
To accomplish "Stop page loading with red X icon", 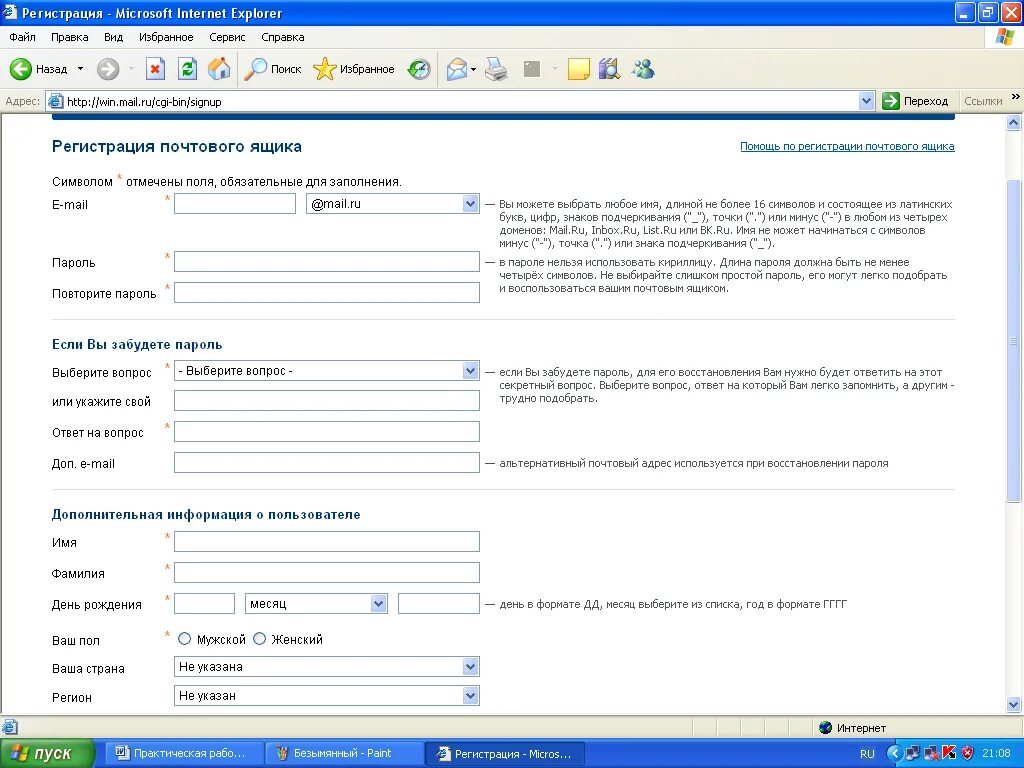I will pyautogui.click(x=155, y=69).
